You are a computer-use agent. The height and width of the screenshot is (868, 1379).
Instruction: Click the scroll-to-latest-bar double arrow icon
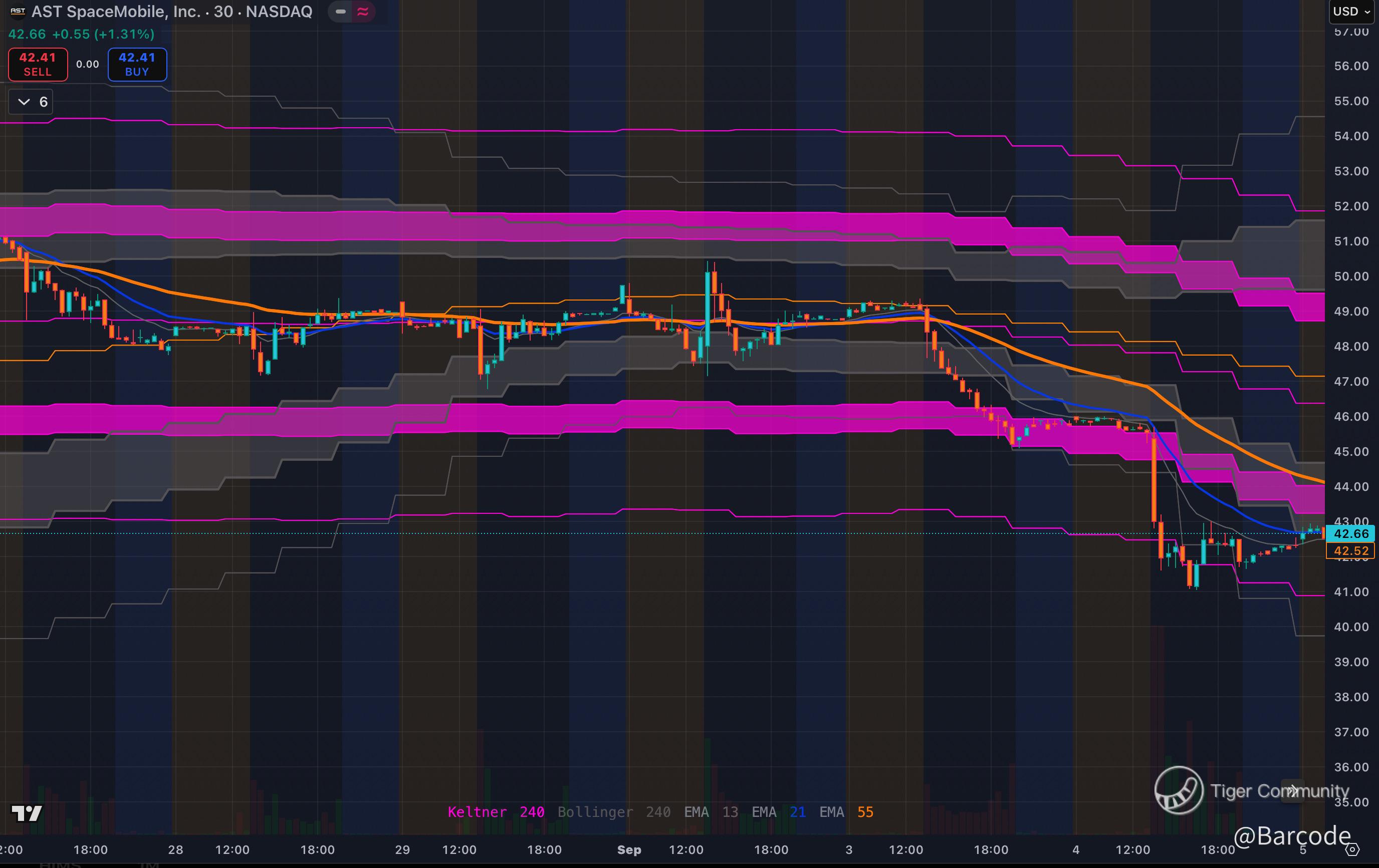(x=1292, y=791)
